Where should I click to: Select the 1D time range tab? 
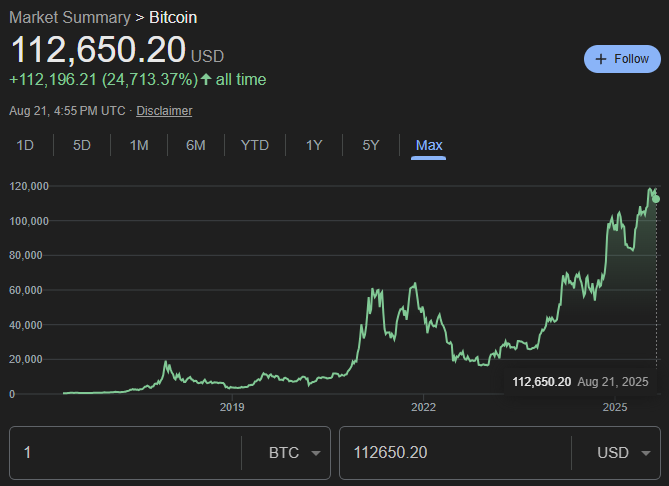(25, 146)
